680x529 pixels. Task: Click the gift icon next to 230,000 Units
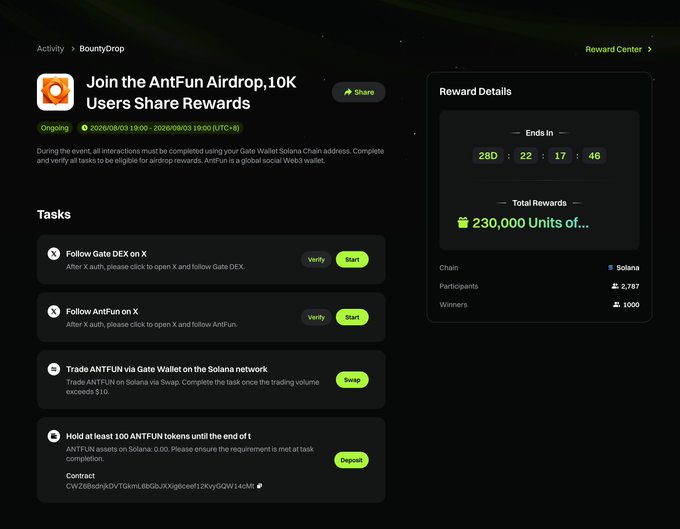(x=463, y=222)
